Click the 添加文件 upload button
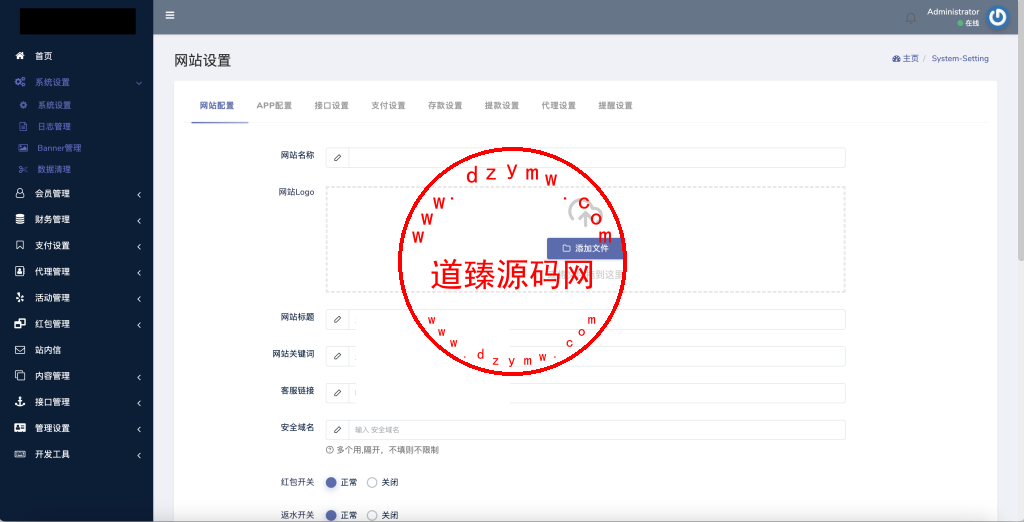 pyautogui.click(x=584, y=248)
